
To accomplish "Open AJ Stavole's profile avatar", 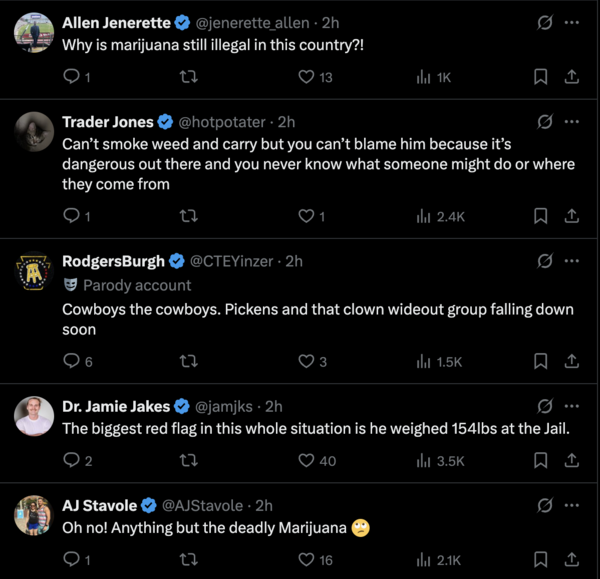I will (x=35, y=514).
